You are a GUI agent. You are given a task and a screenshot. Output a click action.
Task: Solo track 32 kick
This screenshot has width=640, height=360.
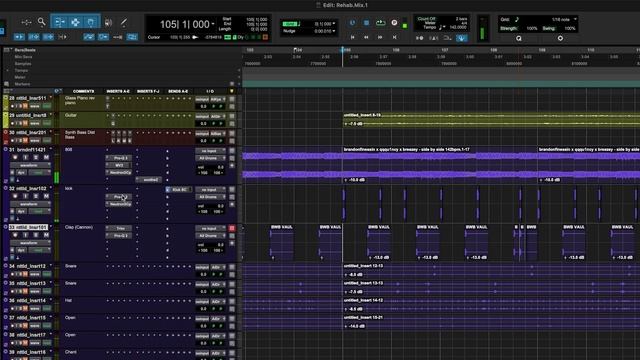pyautogui.click(x=36, y=196)
